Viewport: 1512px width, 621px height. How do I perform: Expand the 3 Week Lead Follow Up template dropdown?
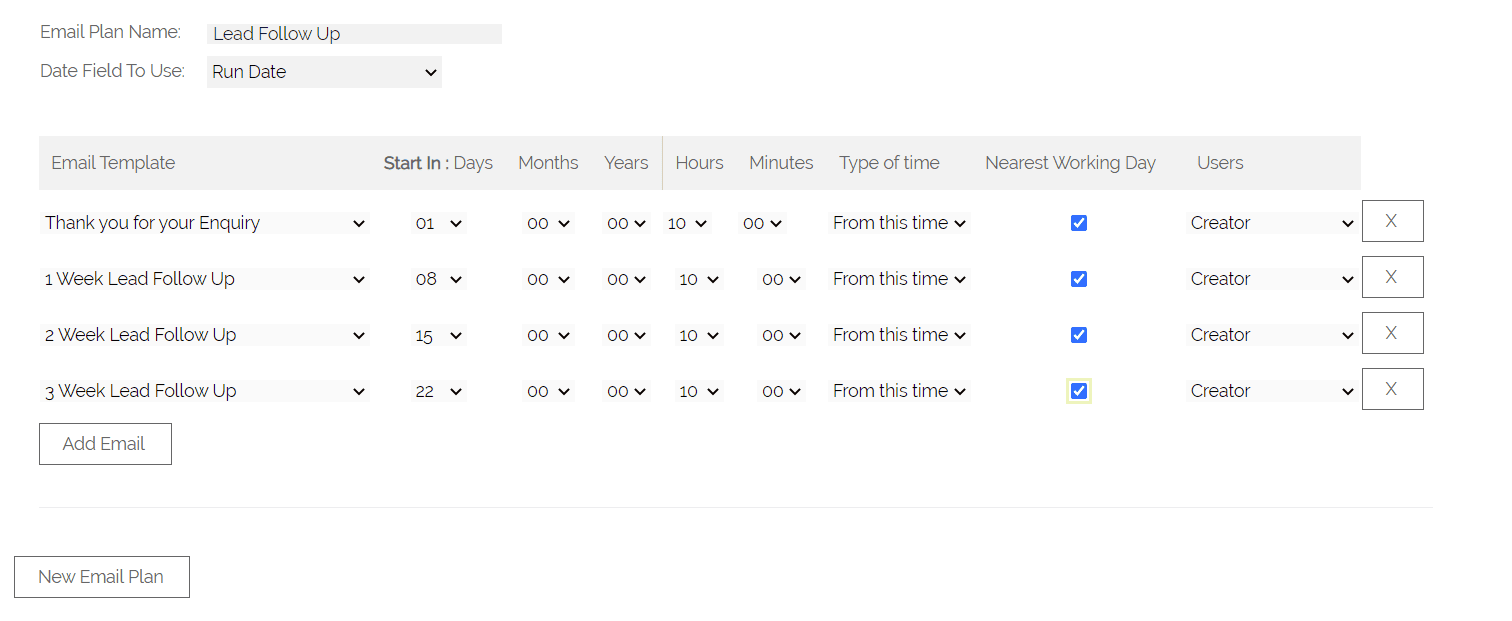click(205, 391)
